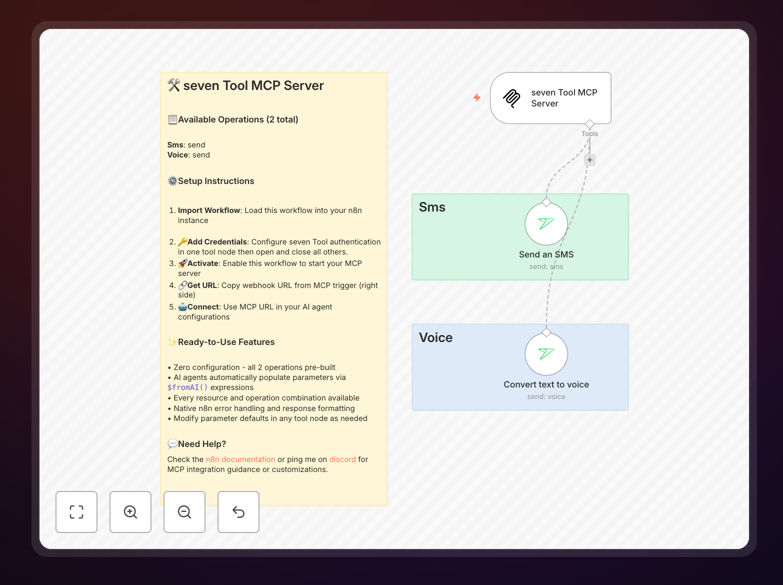Click the Tools diamond connector on MCP node
This screenshot has height=585, width=783.
[590, 123]
